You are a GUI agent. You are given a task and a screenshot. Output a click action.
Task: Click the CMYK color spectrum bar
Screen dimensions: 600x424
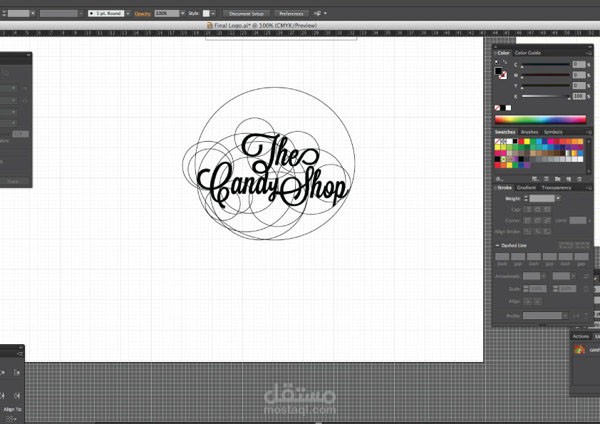pyautogui.click(x=540, y=119)
